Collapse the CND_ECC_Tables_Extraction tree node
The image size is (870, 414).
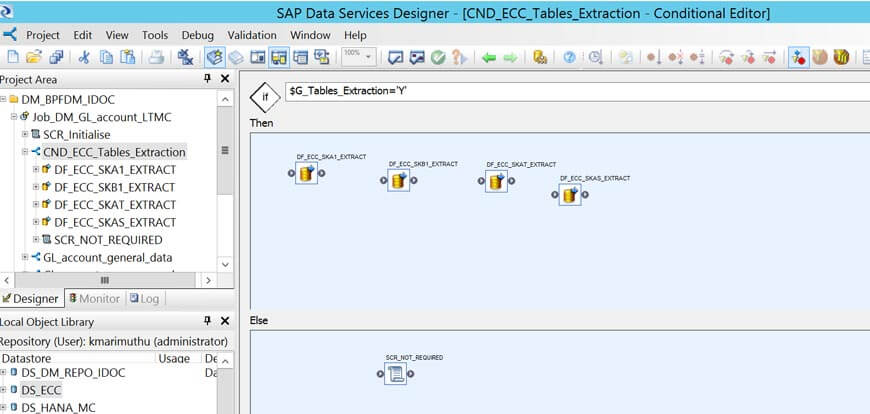(25, 152)
